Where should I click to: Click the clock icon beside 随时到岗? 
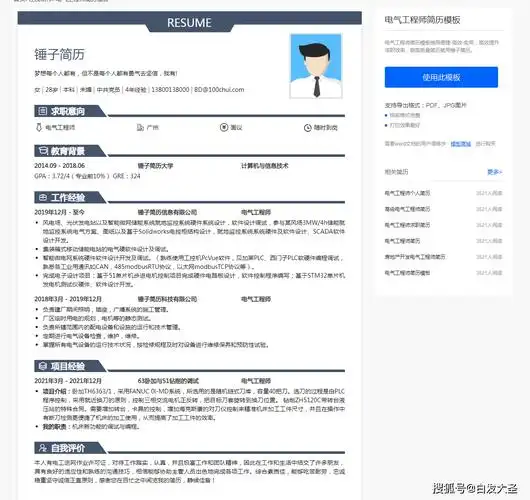pyautogui.click(x=308, y=128)
